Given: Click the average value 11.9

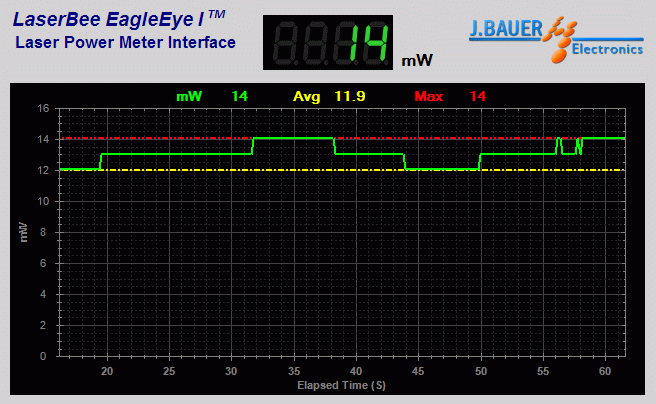Looking at the screenshot, I should pyautogui.click(x=350, y=96).
